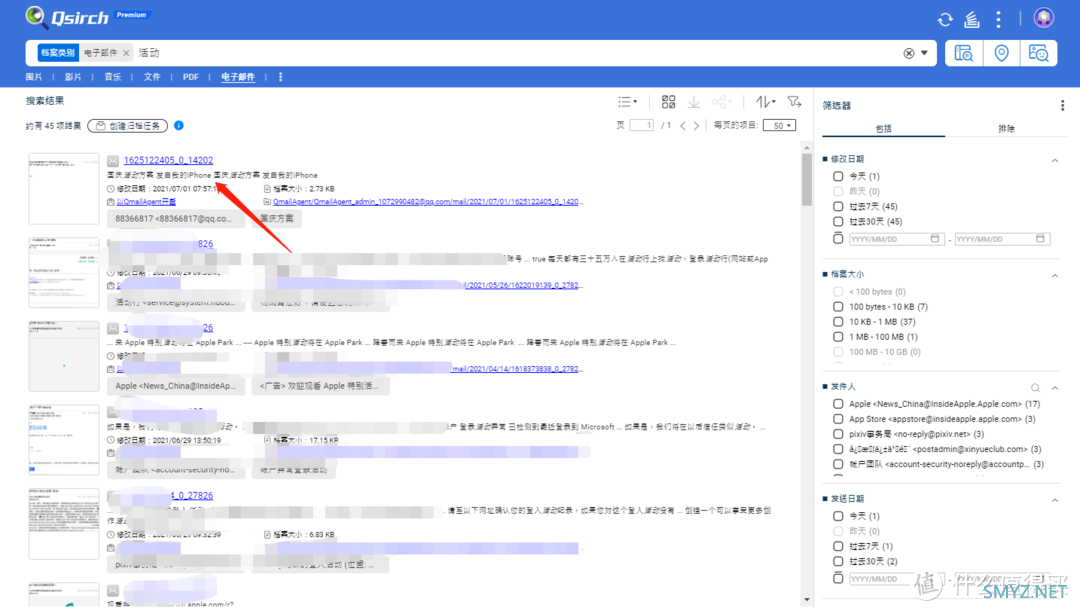This screenshot has width=1080, height=611.
Task: Collapse the 修改日期 filter section
Action: point(1055,160)
